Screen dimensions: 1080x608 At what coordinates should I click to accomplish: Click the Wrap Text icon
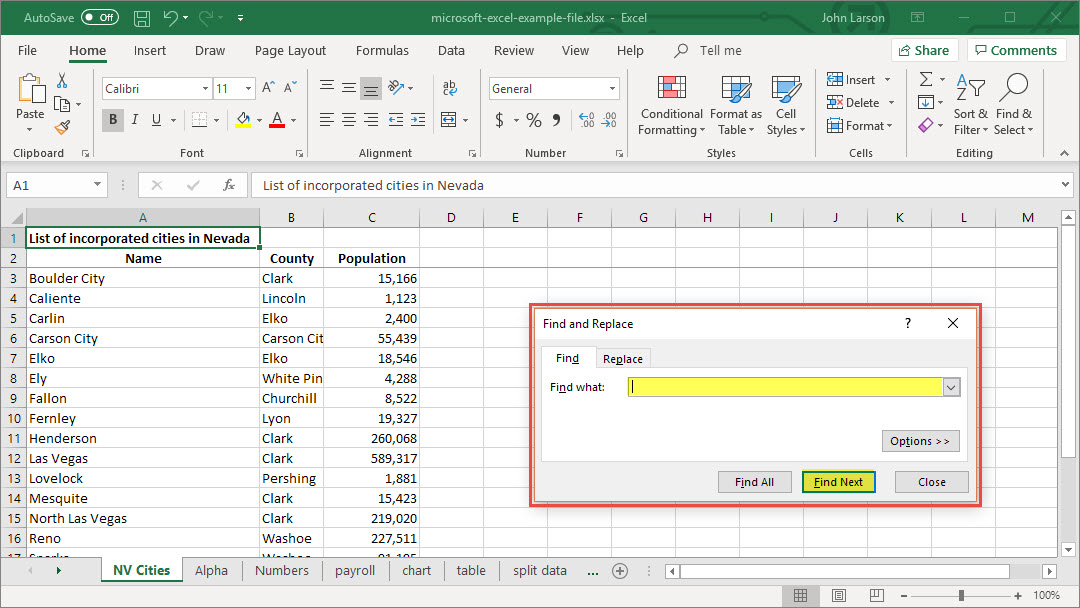449,88
